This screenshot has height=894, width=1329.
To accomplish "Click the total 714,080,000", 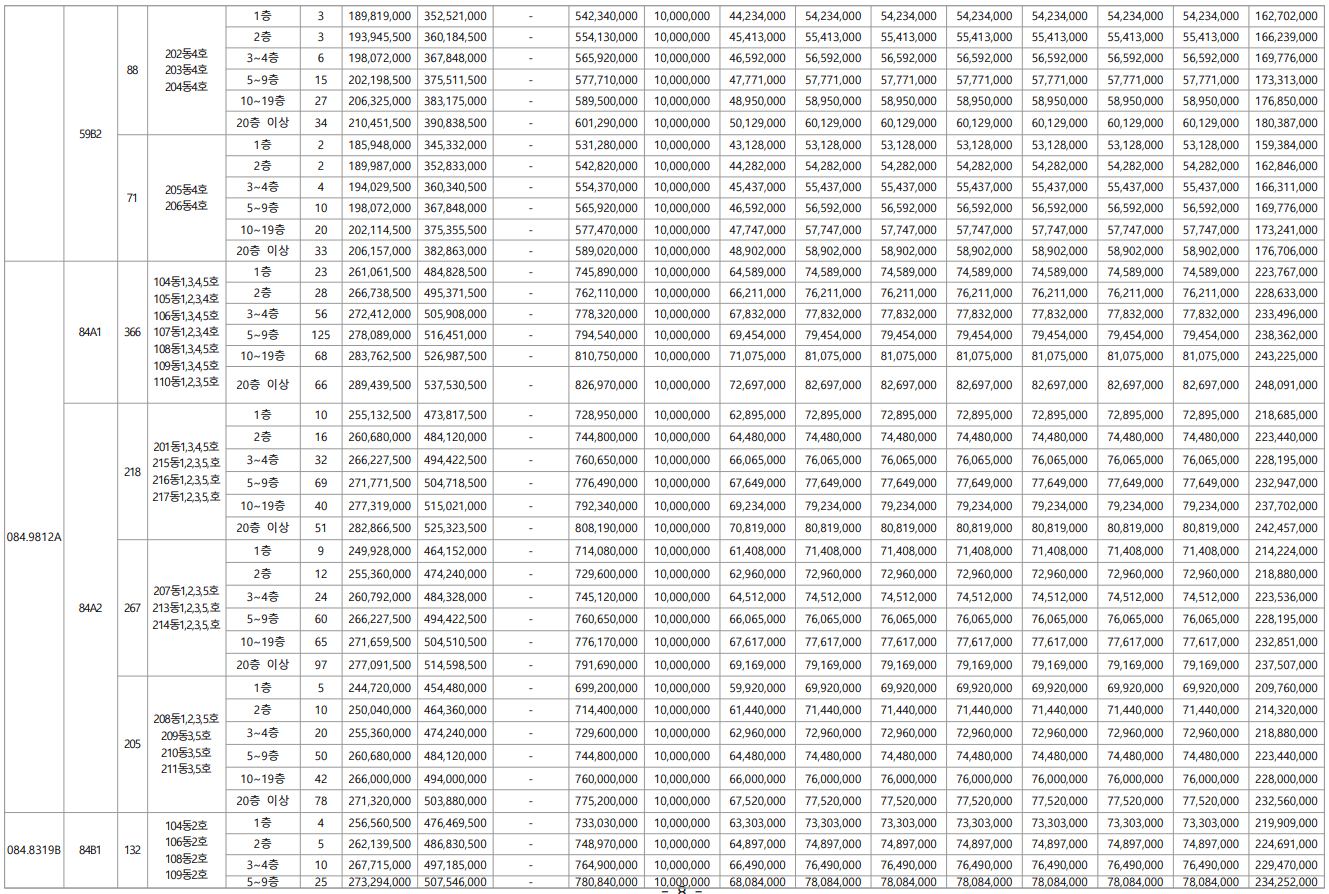I will coord(607,551).
